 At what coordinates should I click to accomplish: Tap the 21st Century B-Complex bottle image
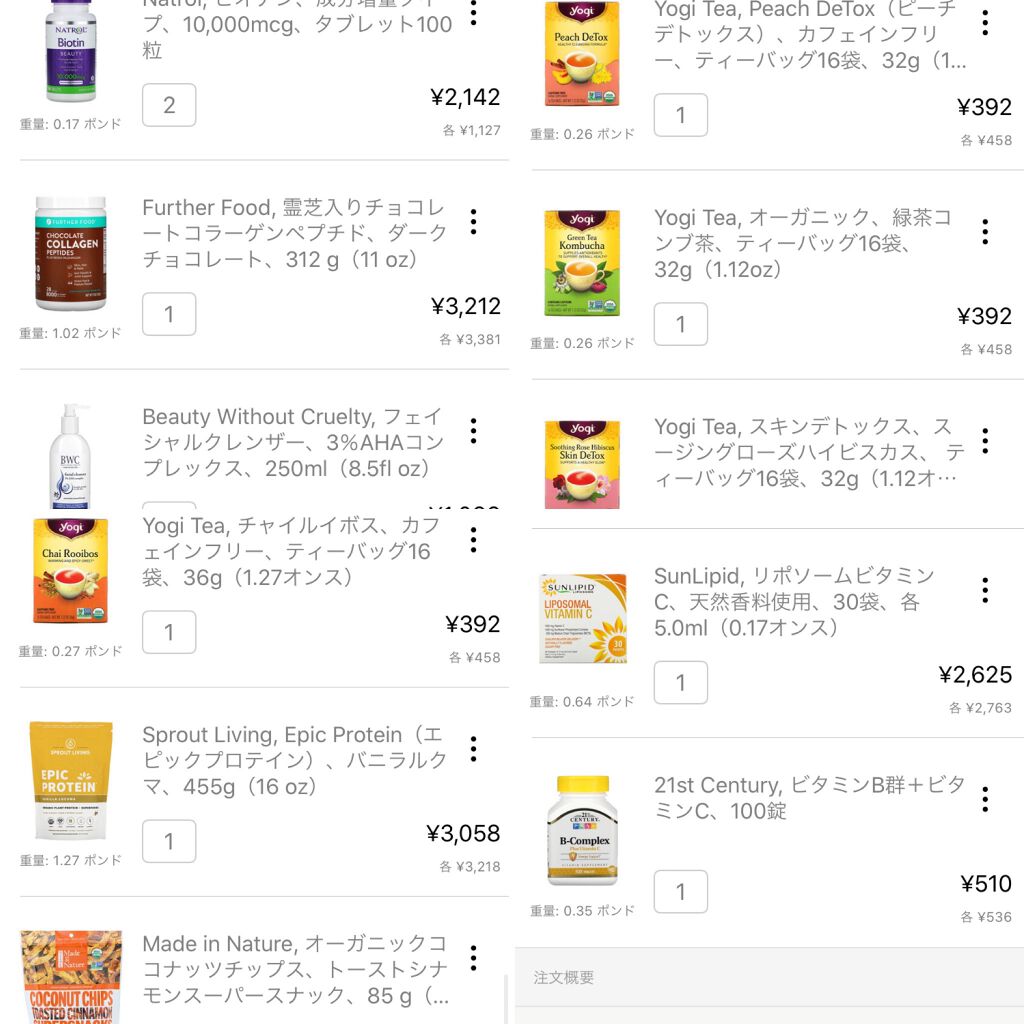(582, 830)
